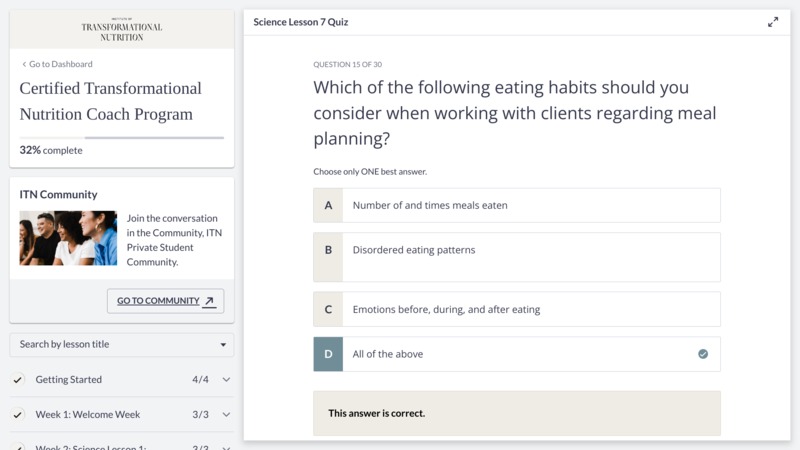The width and height of the screenshot is (800, 450).
Task: Select answer A Number of and times meals eaten
Action: click(x=517, y=205)
